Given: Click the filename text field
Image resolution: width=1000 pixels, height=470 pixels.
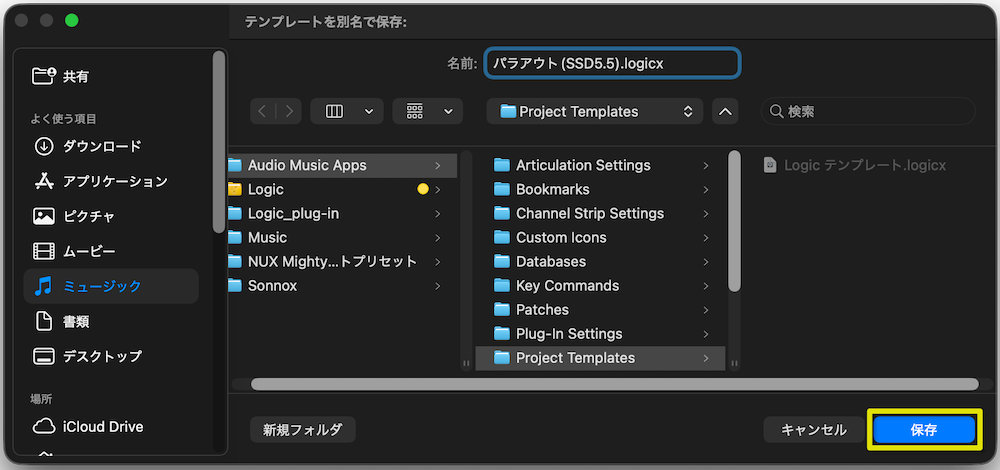Looking at the screenshot, I should pos(612,63).
